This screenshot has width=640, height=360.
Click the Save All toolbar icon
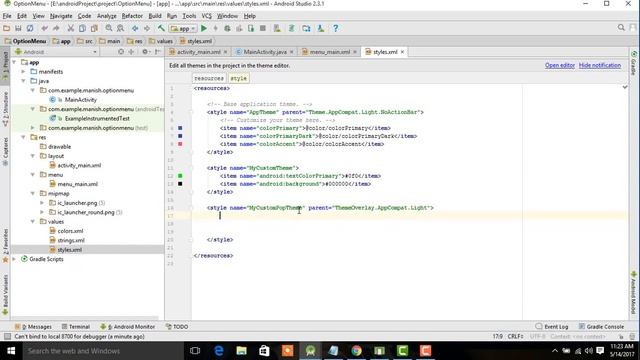(x=18, y=28)
